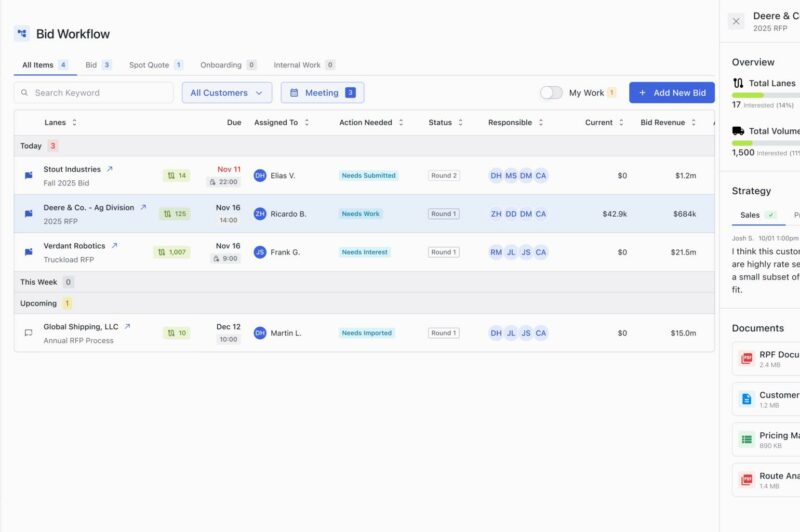Open Deere & Co. Ag Division link arrow

pos(143,207)
